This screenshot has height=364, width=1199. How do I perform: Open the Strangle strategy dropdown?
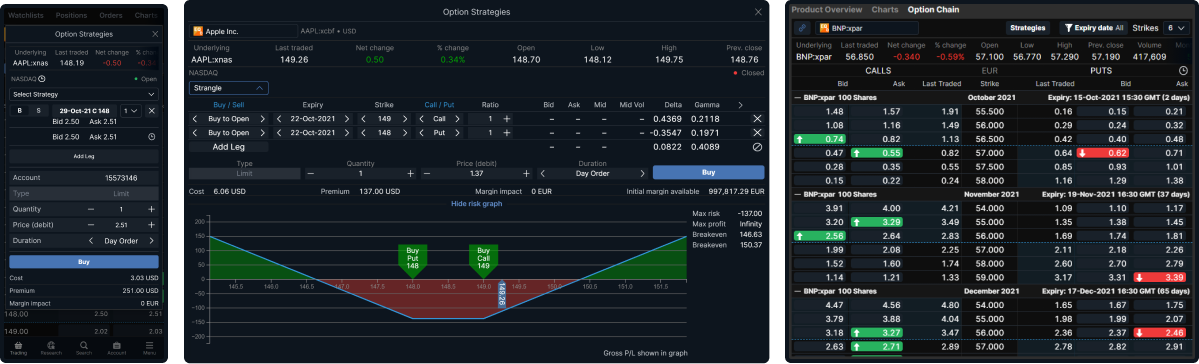(229, 88)
